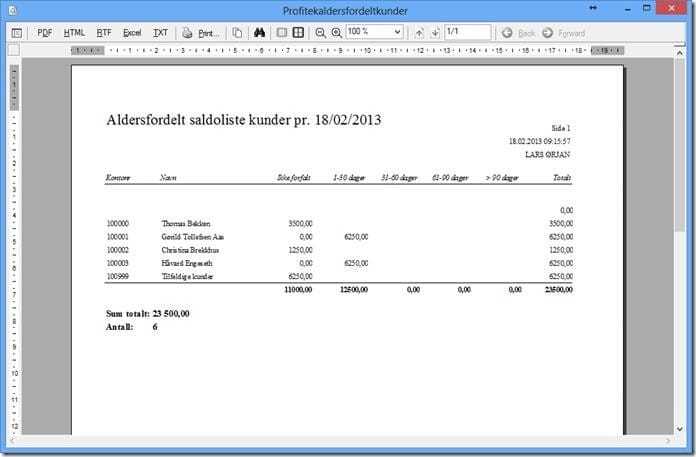Viewport: 696px width, 457px height.
Task: Click the page number field showing 1/1
Action: pos(466,33)
